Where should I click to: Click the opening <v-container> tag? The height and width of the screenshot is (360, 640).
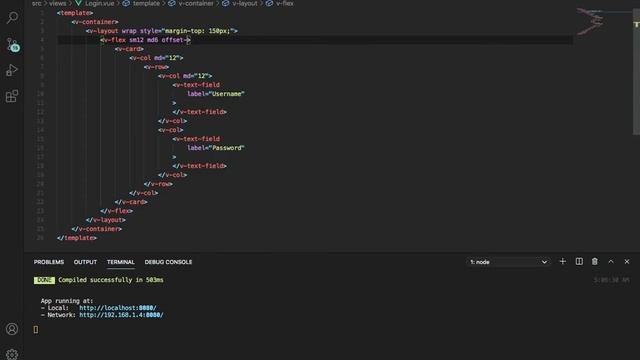(95, 22)
